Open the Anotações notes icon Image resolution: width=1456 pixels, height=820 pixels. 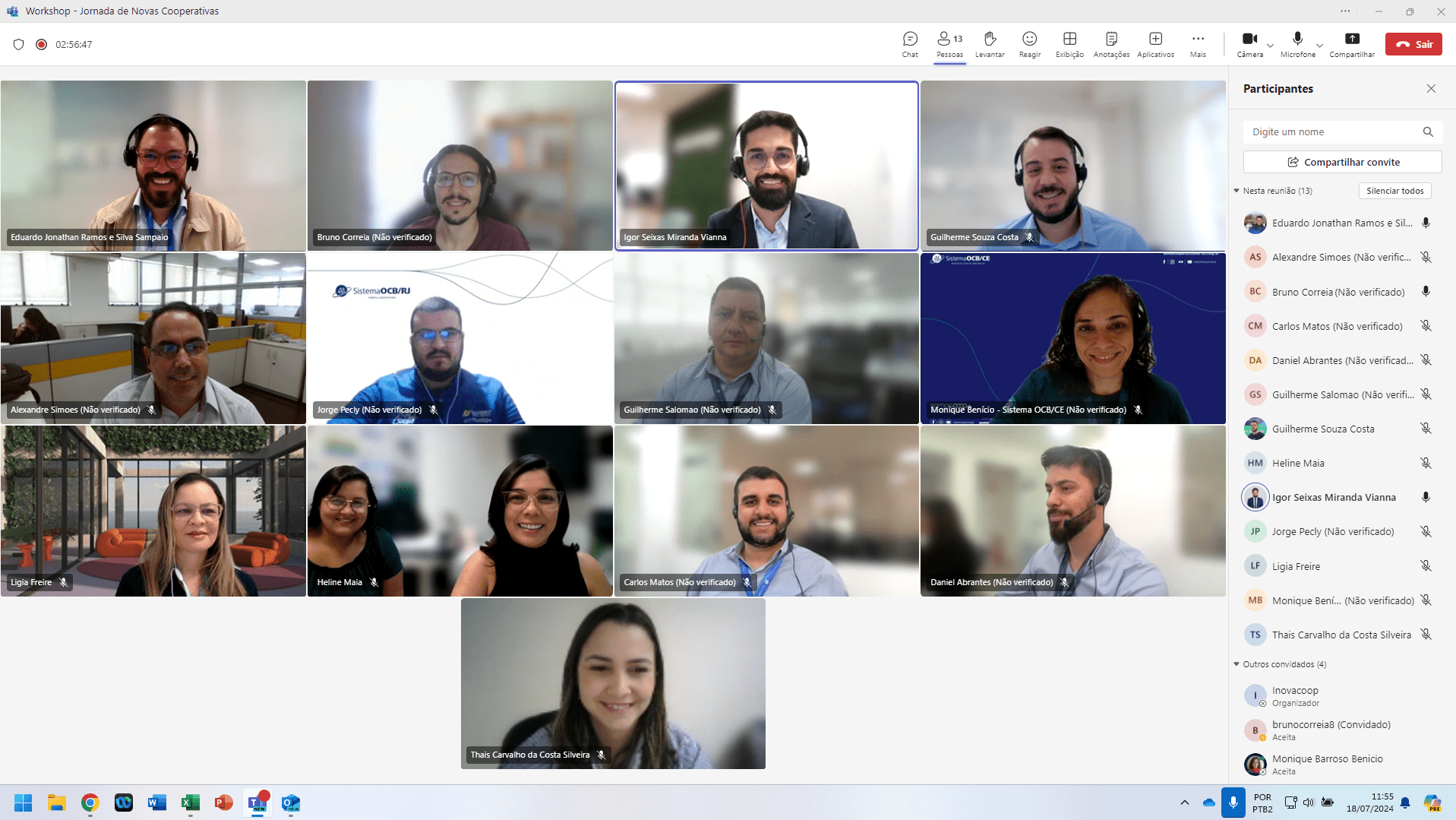[1111, 44]
